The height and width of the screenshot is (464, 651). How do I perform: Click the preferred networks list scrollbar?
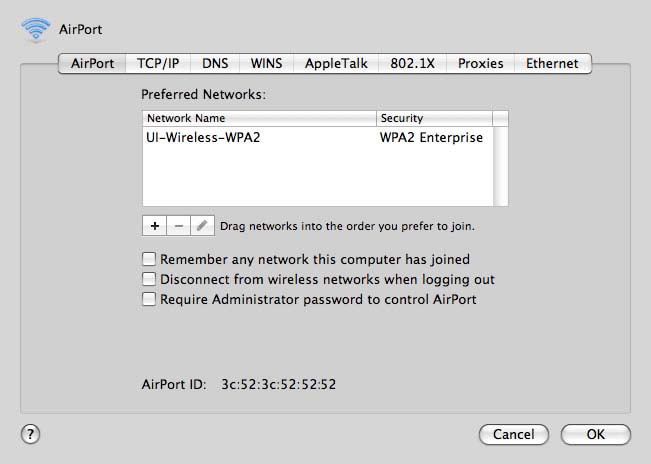click(x=500, y=166)
